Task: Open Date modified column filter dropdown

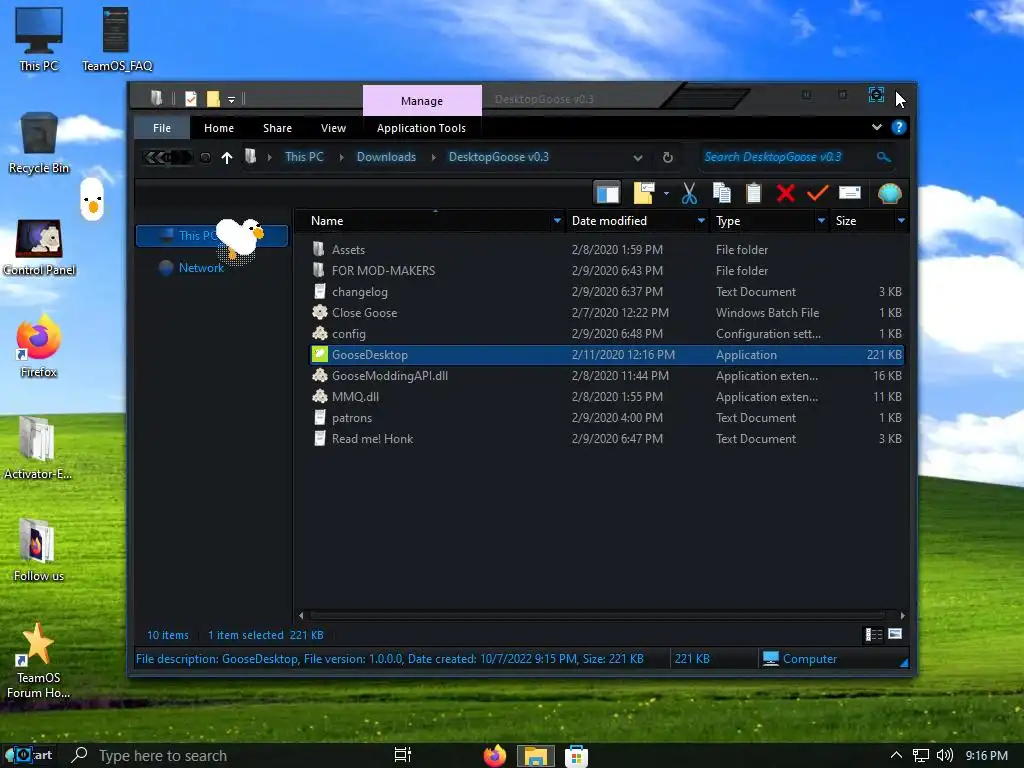Action: pyautogui.click(x=701, y=221)
